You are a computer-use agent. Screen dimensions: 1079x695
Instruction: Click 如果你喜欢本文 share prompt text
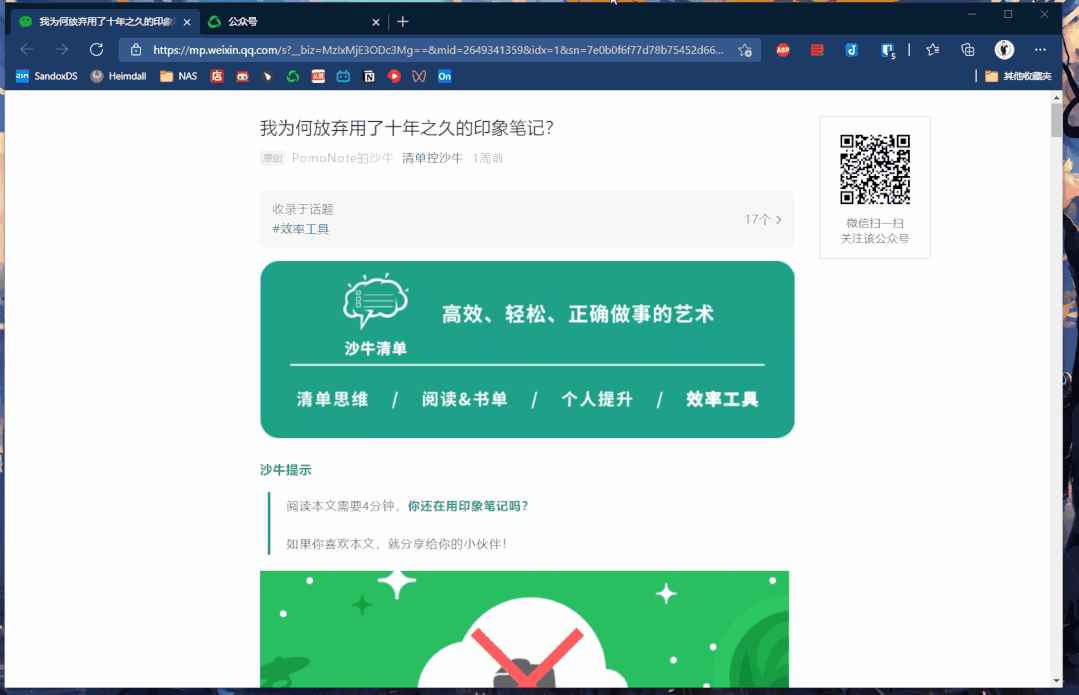tap(396, 544)
